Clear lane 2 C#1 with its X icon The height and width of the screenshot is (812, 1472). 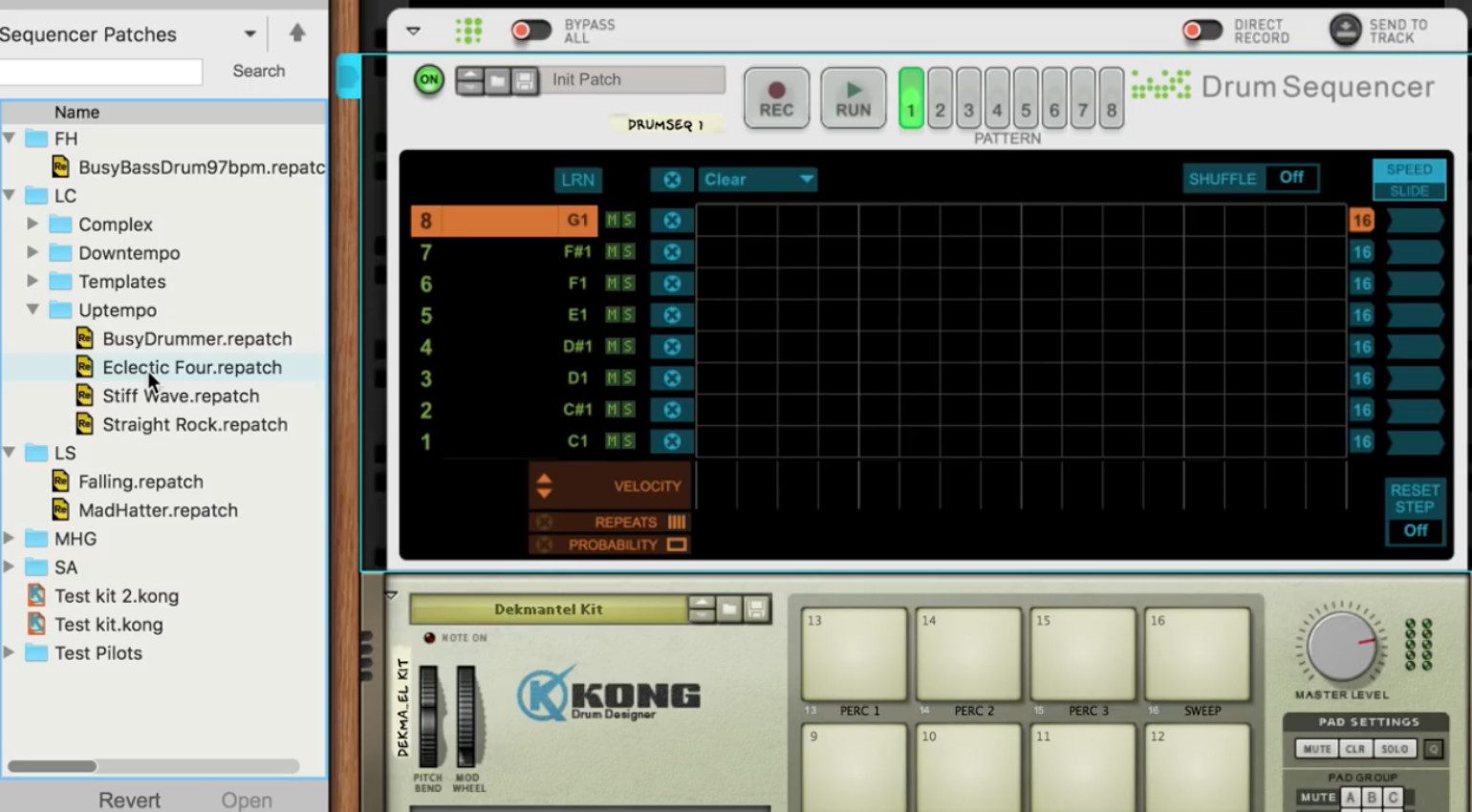(x=672, y=410)
